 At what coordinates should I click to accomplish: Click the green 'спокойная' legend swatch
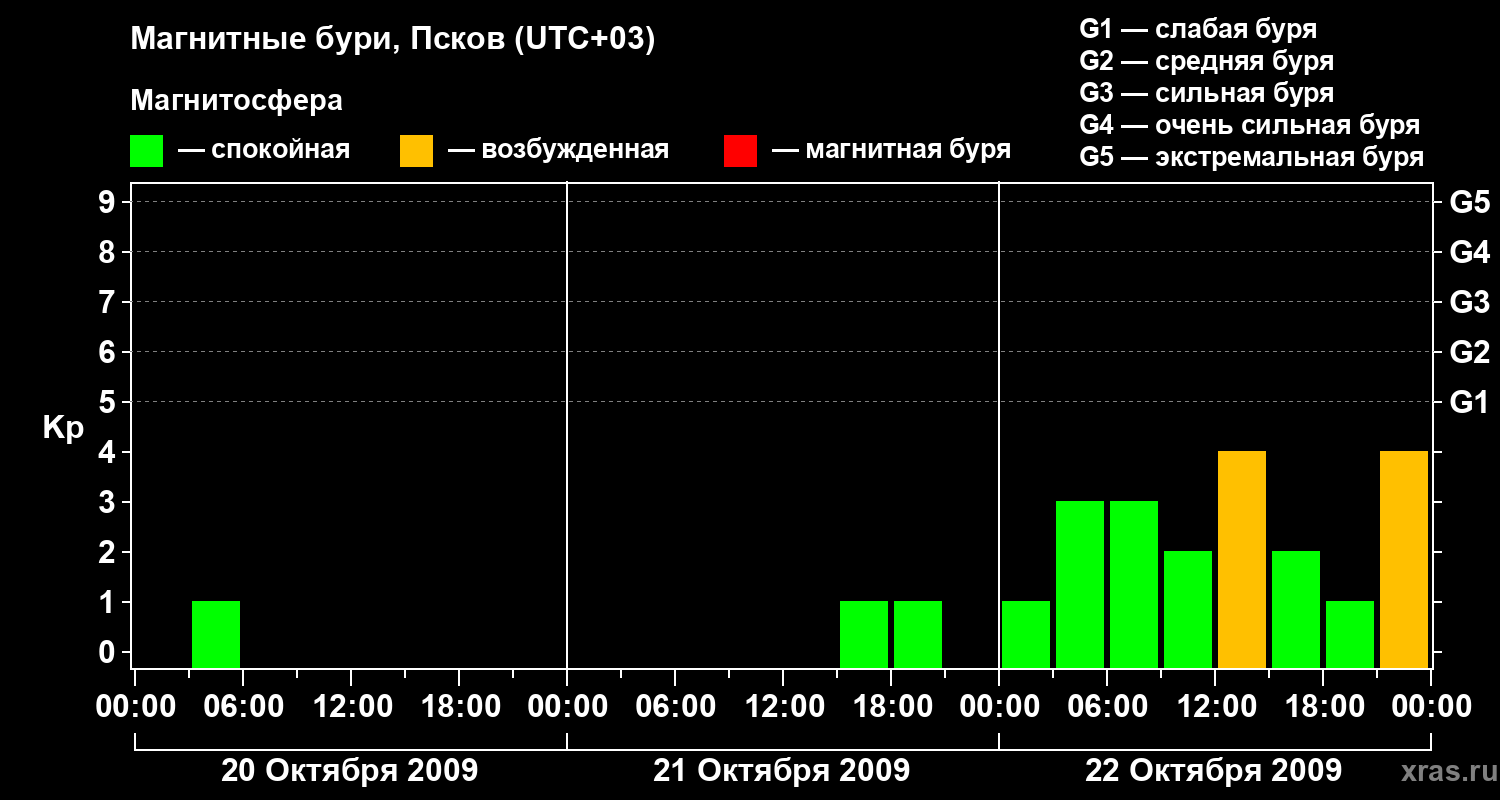[146, 151]
